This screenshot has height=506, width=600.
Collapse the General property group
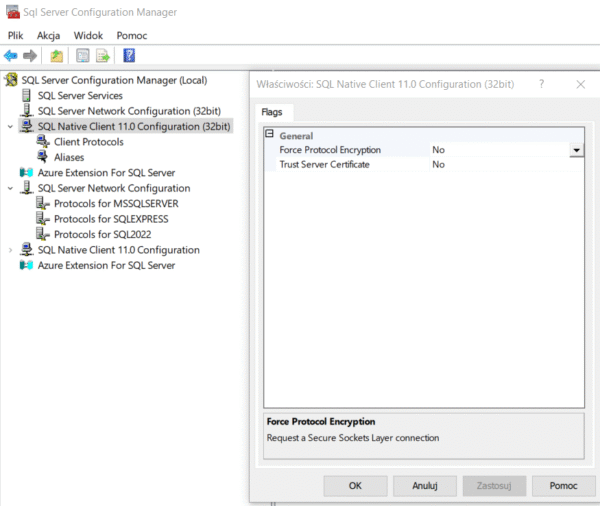(269, 134)
